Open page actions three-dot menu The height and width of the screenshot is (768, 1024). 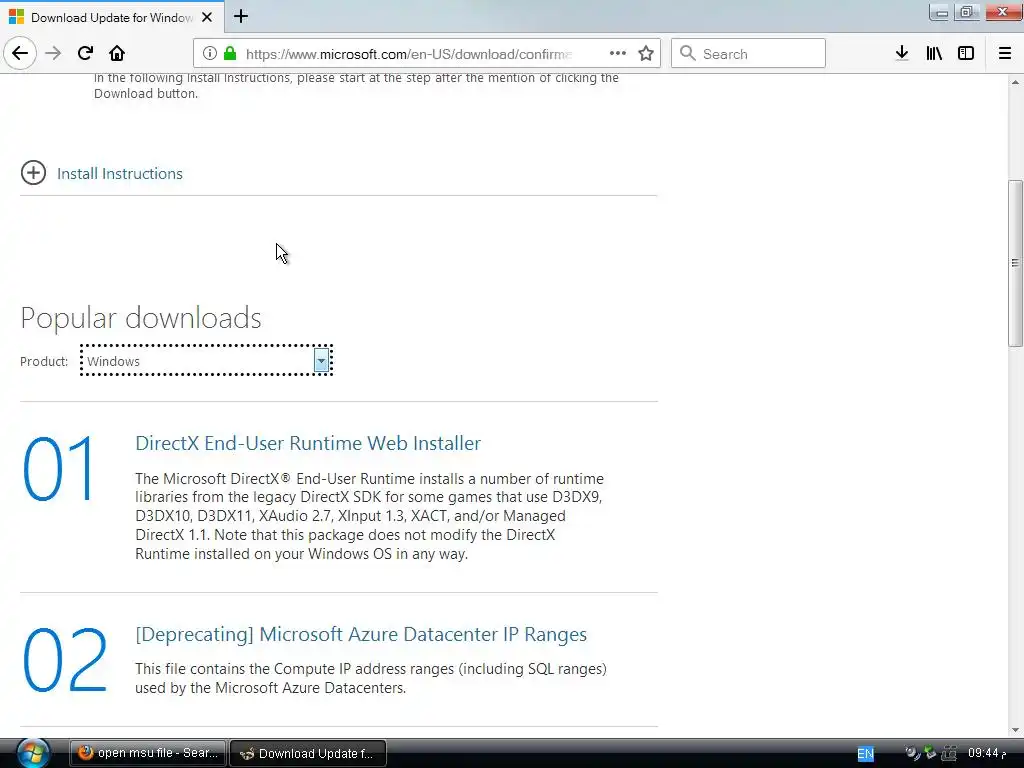pyautogui.click(x=618, y=54)
